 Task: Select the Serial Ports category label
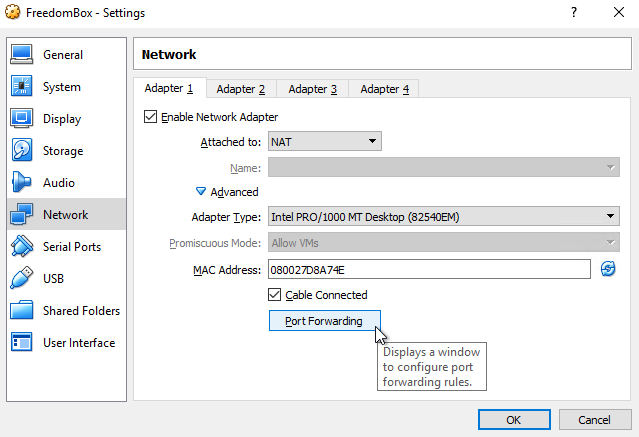pyautogui.click(x=72, y=247)
